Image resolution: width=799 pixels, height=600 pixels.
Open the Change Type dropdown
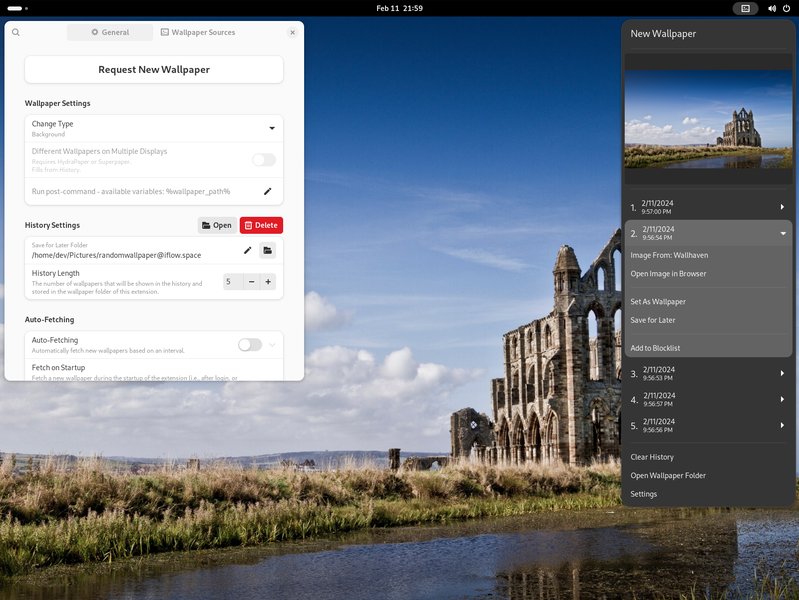pos(154,128)
